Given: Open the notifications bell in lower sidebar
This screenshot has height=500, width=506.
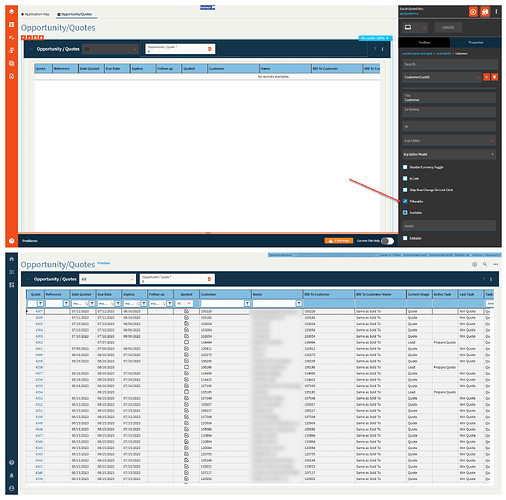Looking at the screenshot, I should click(12, 475).
